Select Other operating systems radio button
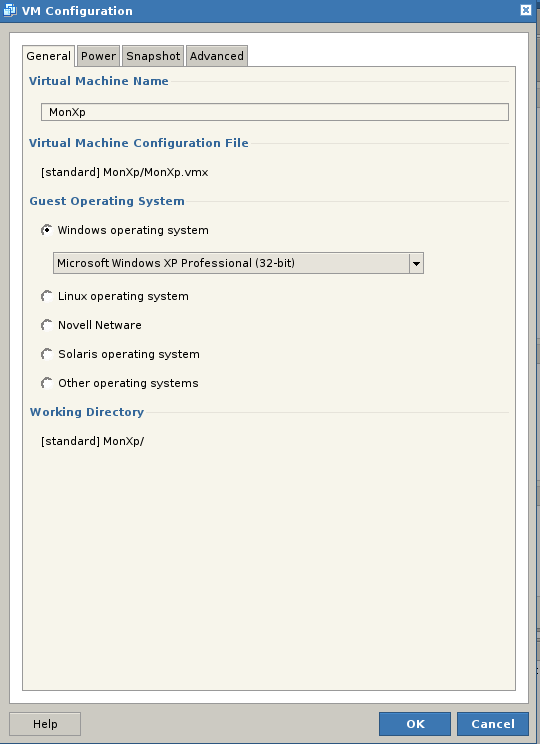The width and height of the screenshot is (540, 744). (47, 383)
